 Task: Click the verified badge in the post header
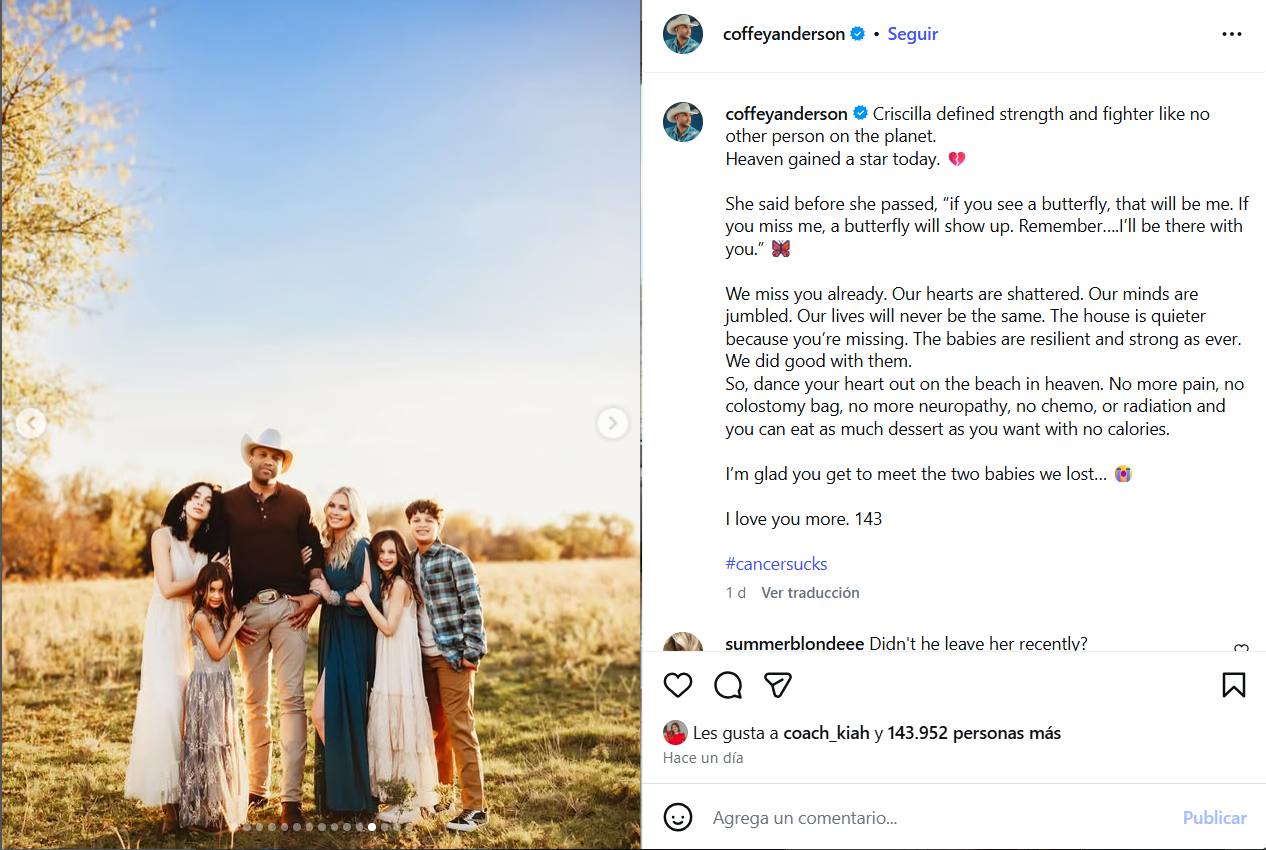858,34
